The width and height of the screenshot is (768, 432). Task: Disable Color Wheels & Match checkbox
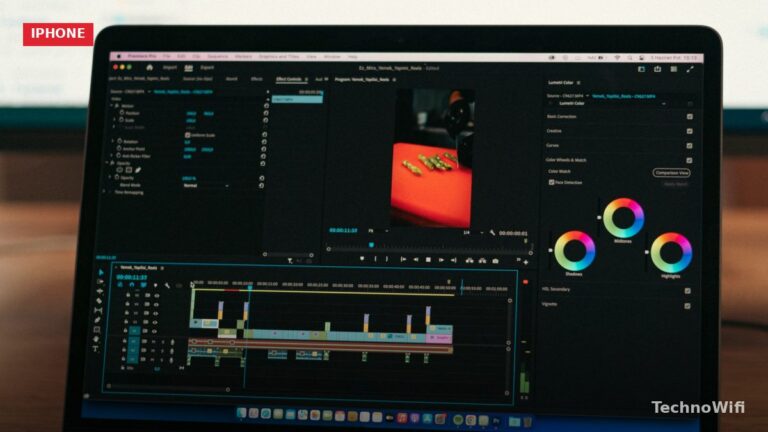click(690, 160)
